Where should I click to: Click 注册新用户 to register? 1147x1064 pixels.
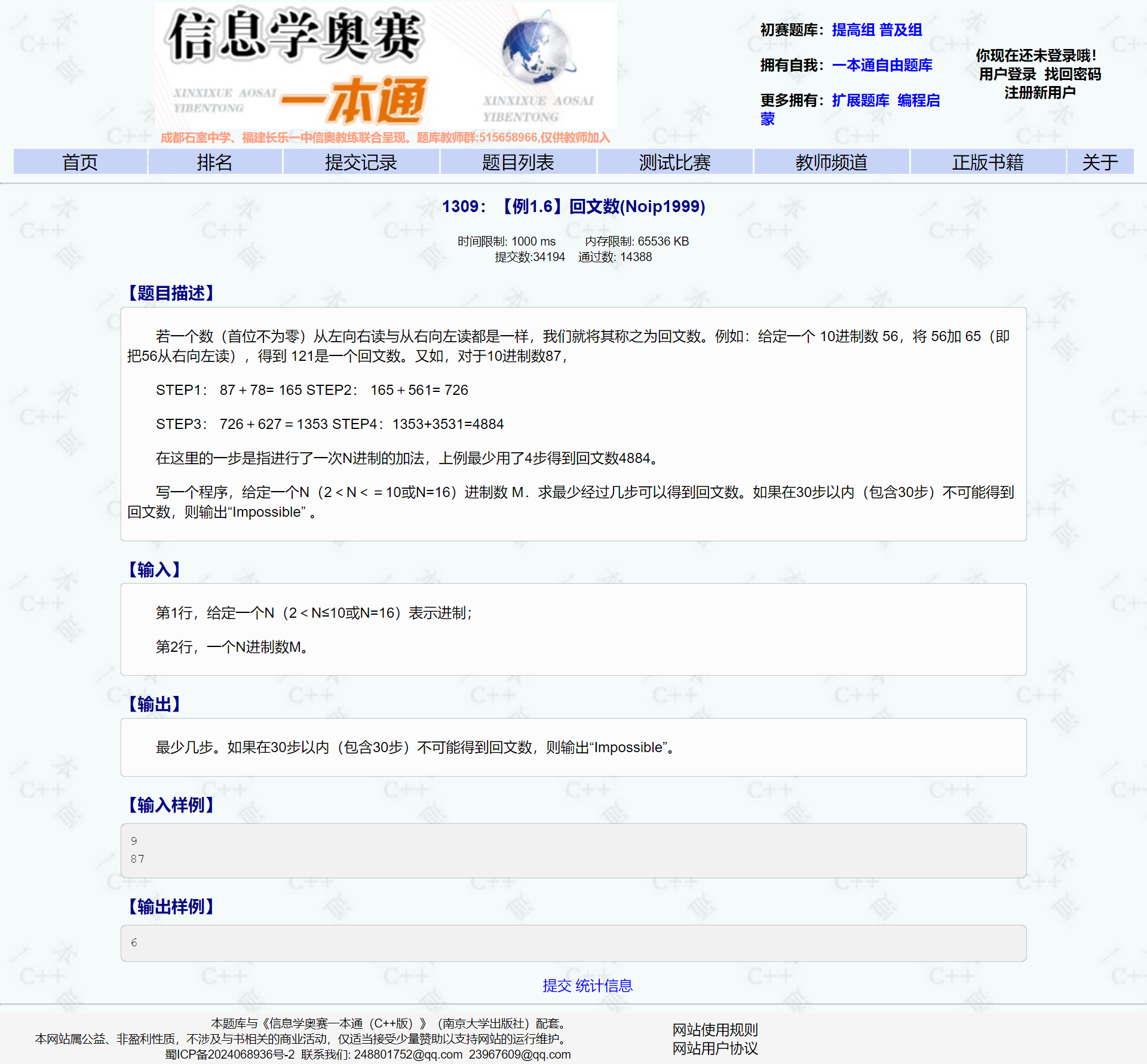tap(1039, 93)
